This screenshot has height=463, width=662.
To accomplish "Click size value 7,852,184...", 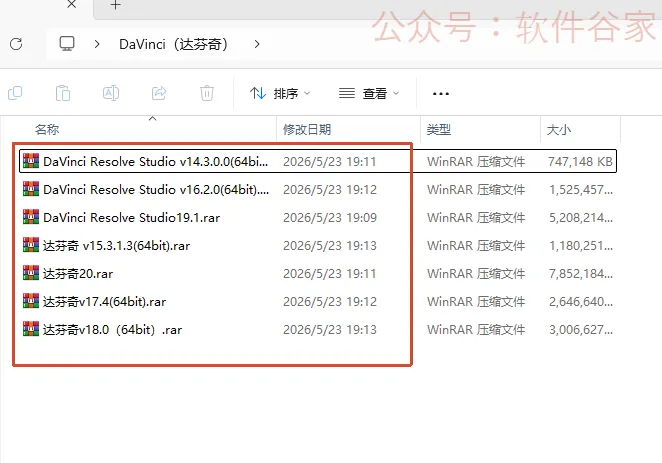I will point(581,274).
